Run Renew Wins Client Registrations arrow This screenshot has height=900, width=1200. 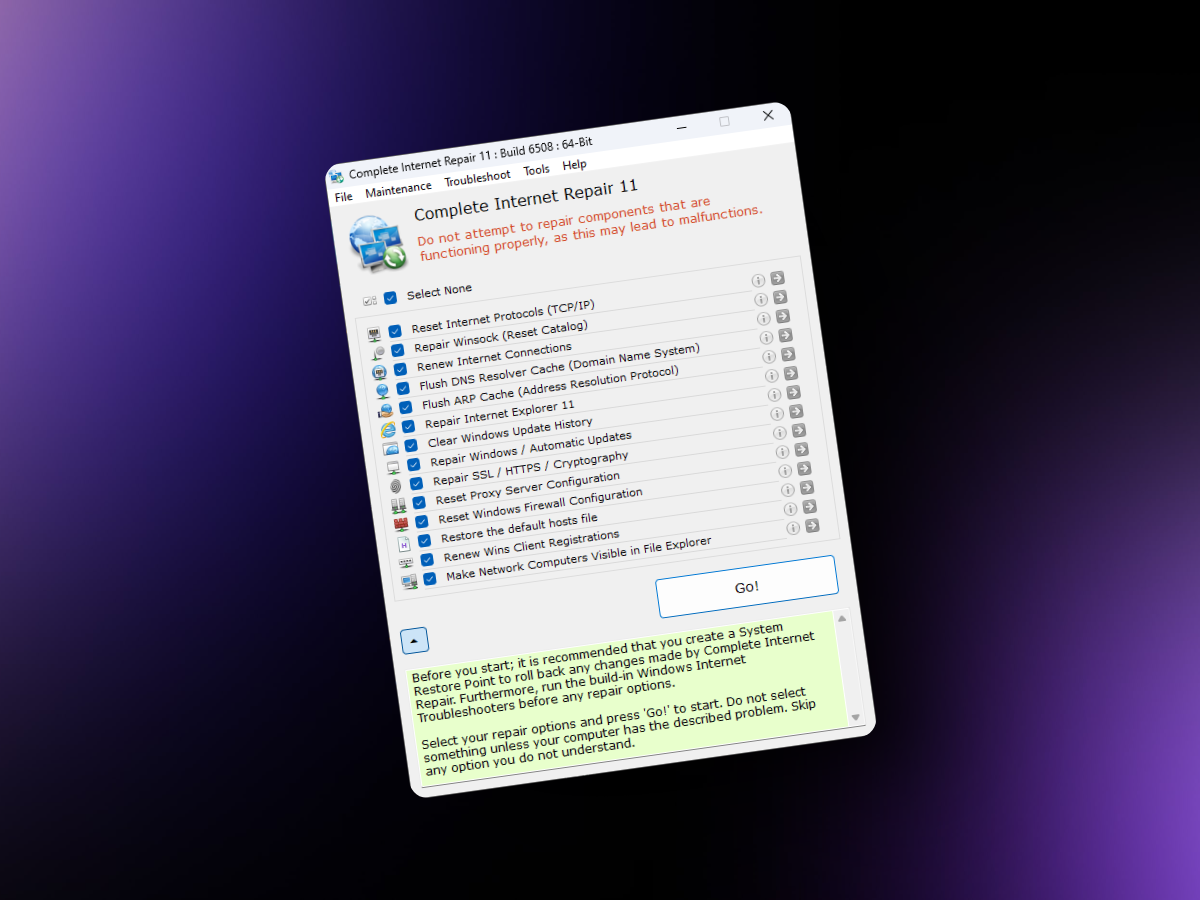tap(810, 506)
